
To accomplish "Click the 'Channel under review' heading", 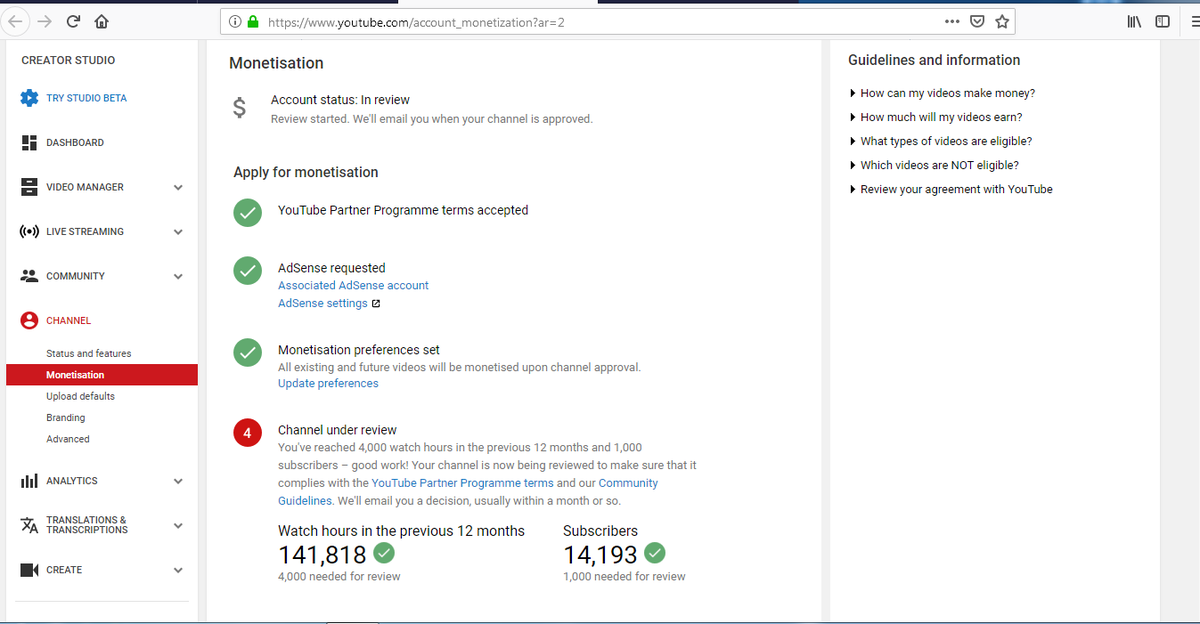I will click(337, 430).
